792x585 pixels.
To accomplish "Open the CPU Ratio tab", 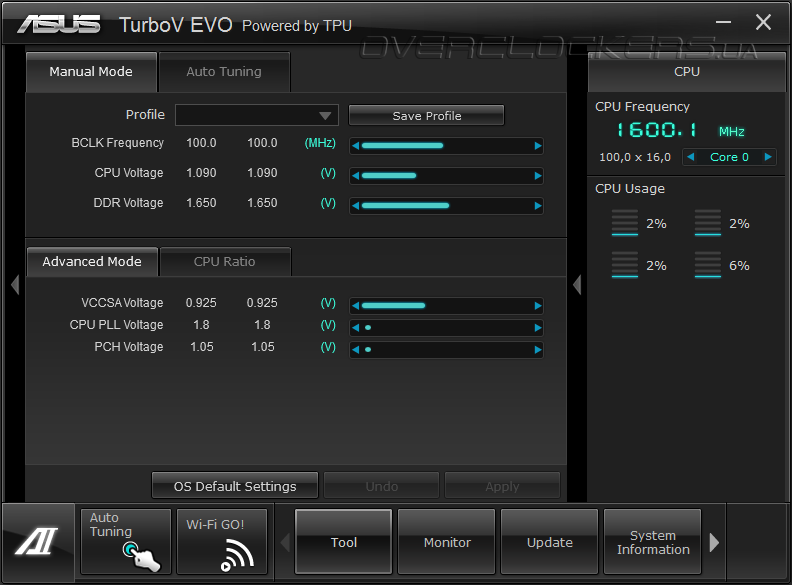I will [x=225, y=262].
